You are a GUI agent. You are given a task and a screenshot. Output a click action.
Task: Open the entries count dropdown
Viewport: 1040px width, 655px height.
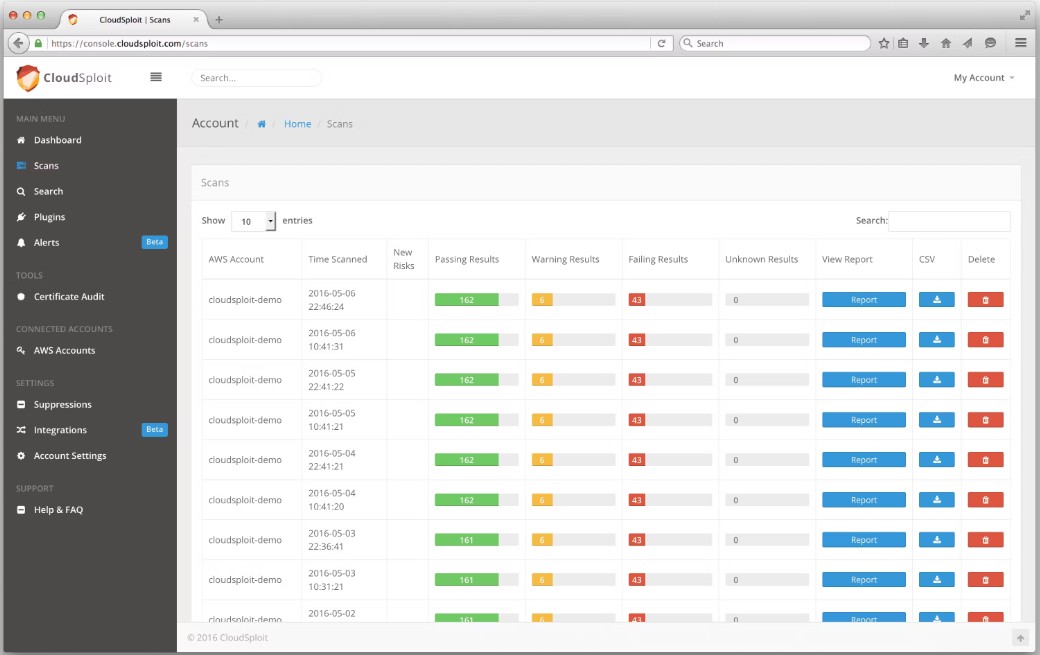tap(253, 221)
